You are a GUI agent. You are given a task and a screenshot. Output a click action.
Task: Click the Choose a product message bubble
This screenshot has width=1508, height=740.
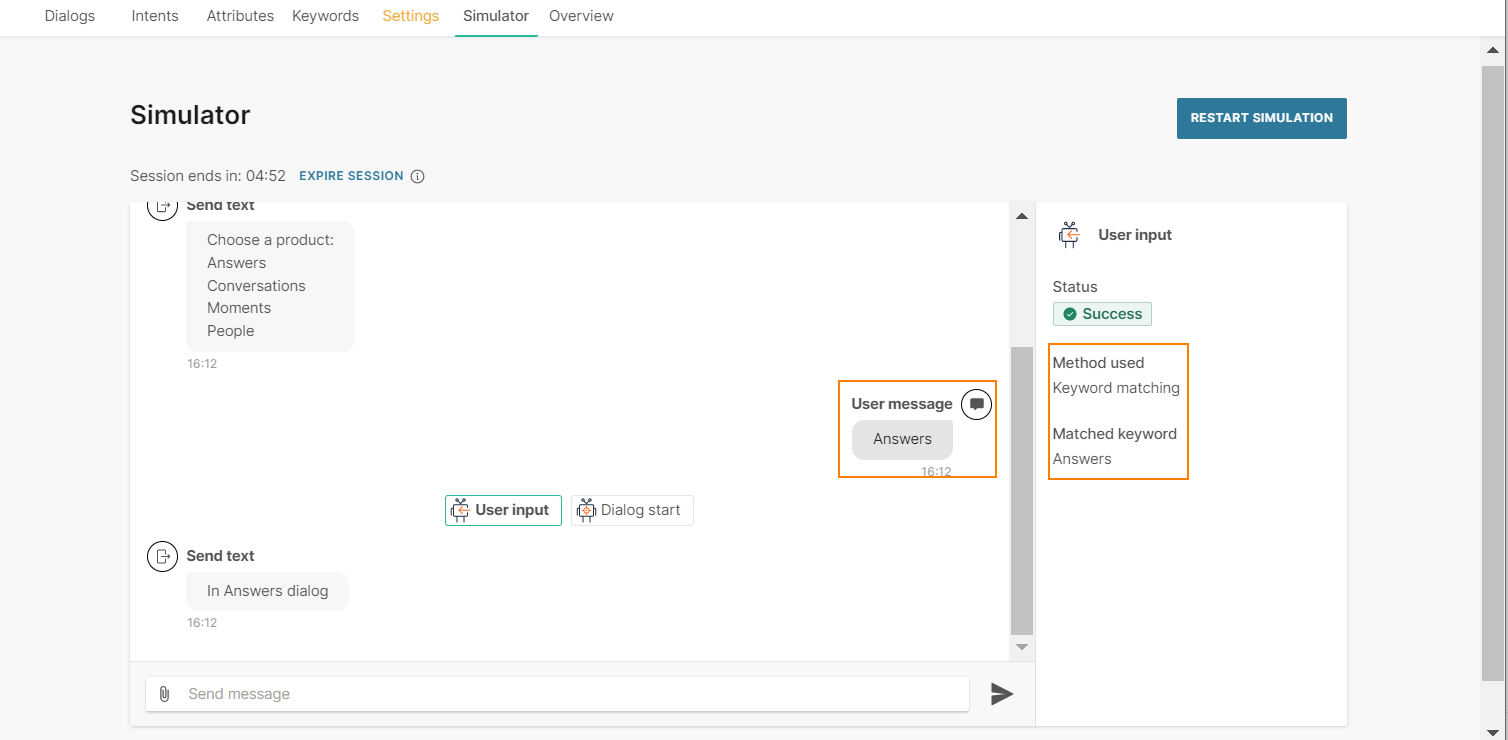[270, 286]
